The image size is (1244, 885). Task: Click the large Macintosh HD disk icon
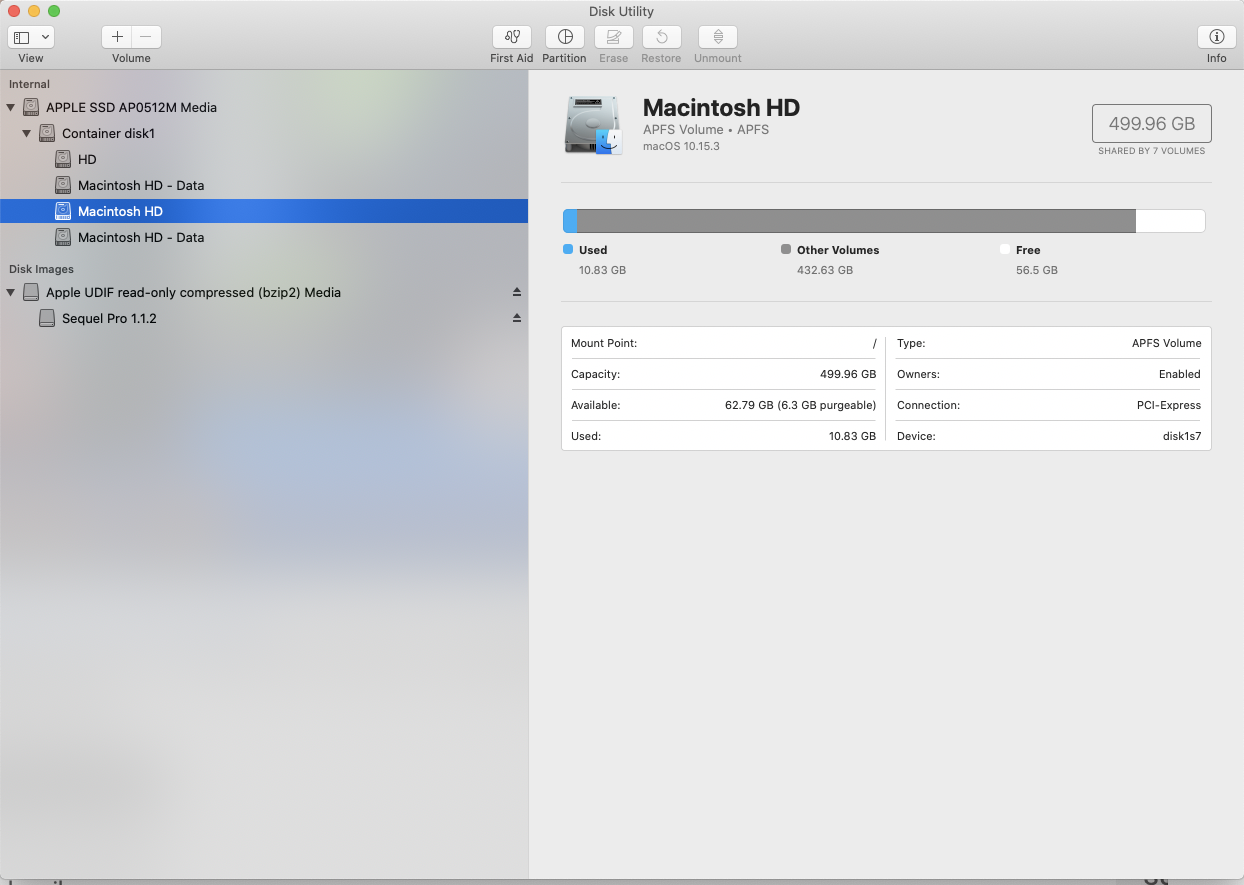(593, 125)
